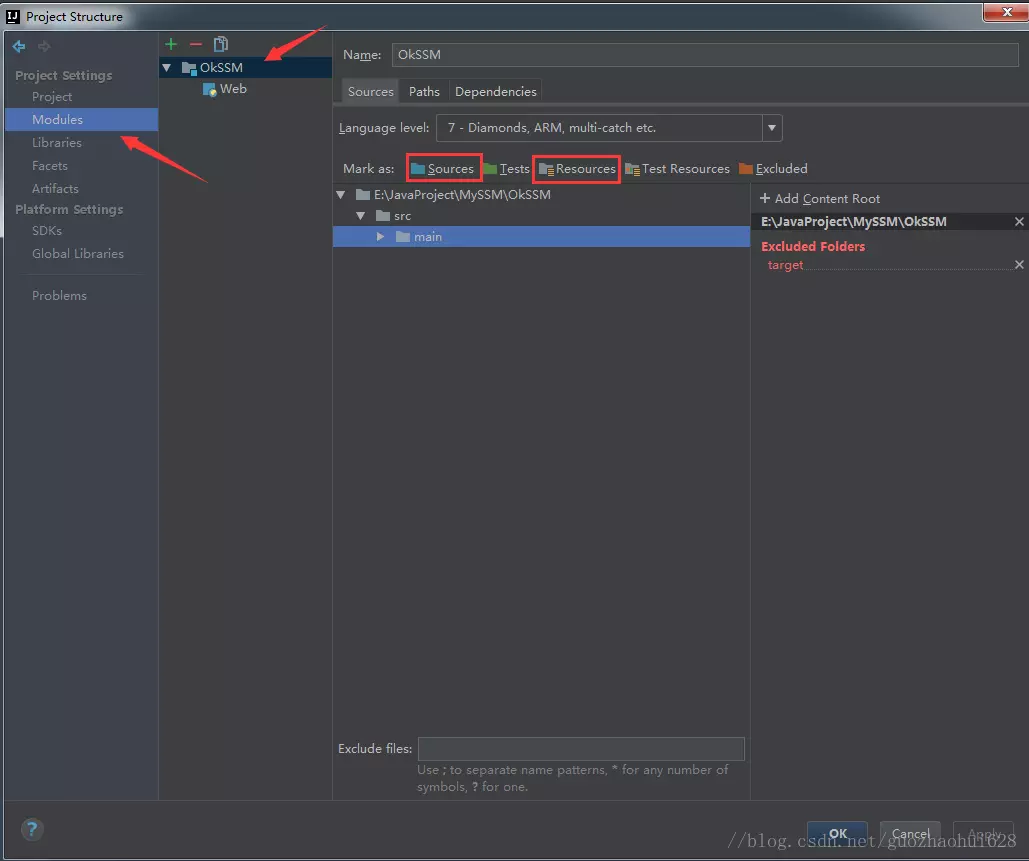1029x861 pixels.
Task: Open the Language level combo box
Action: click(x=609, y=128)
